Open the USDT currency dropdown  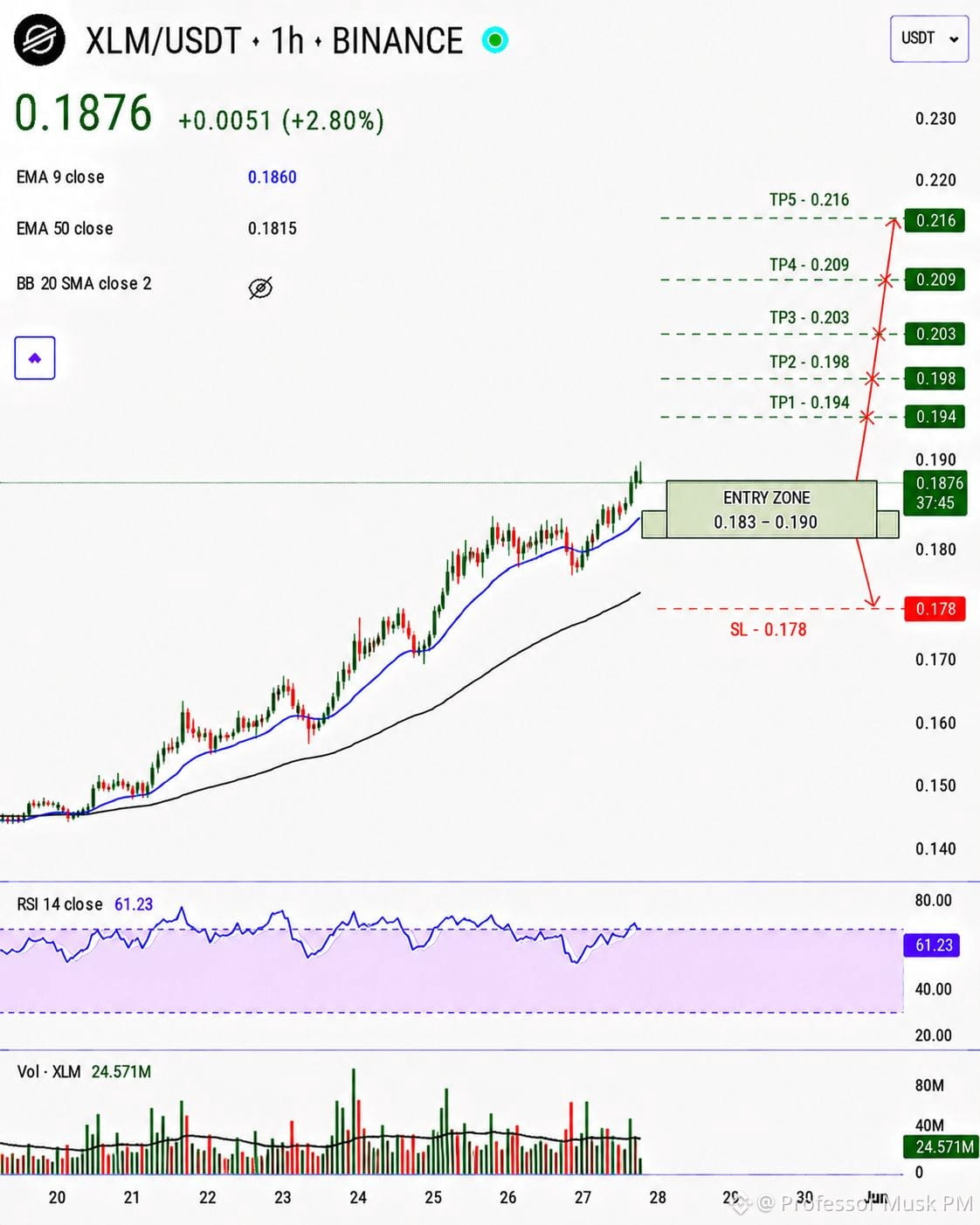pyautogui.click(x=929, y=38)
